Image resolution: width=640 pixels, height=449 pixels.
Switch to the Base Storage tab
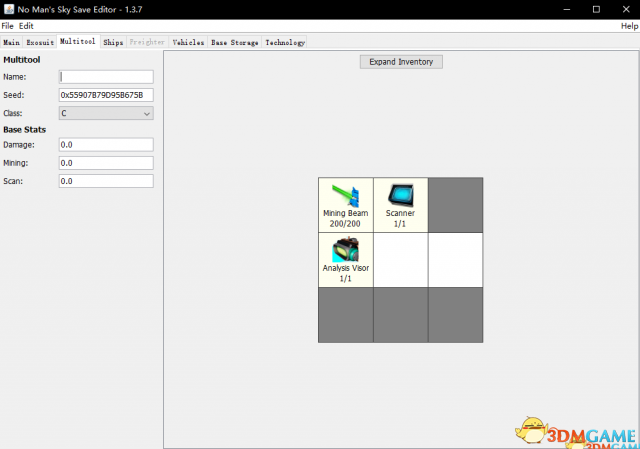point(235,42)
